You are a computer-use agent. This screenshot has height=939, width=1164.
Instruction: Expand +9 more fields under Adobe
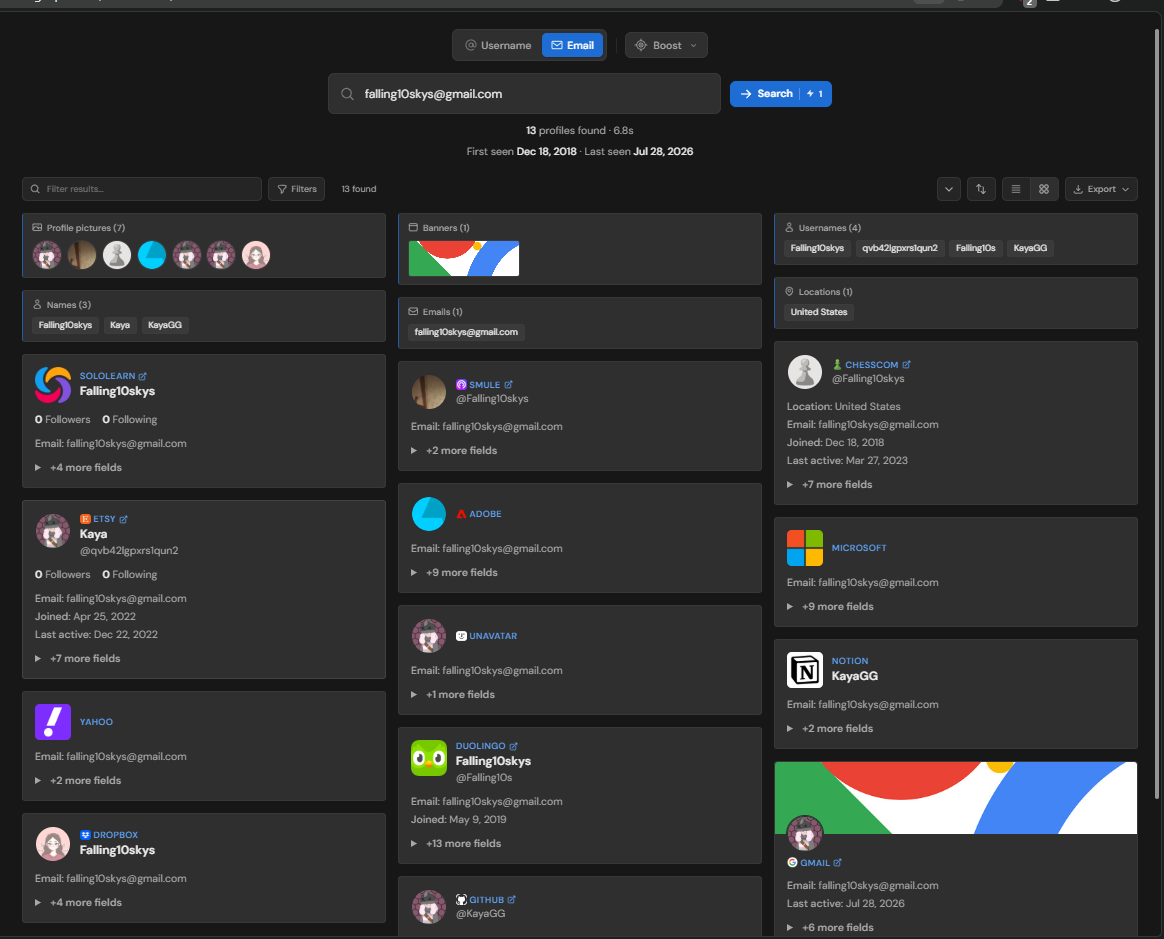[462, 572]
